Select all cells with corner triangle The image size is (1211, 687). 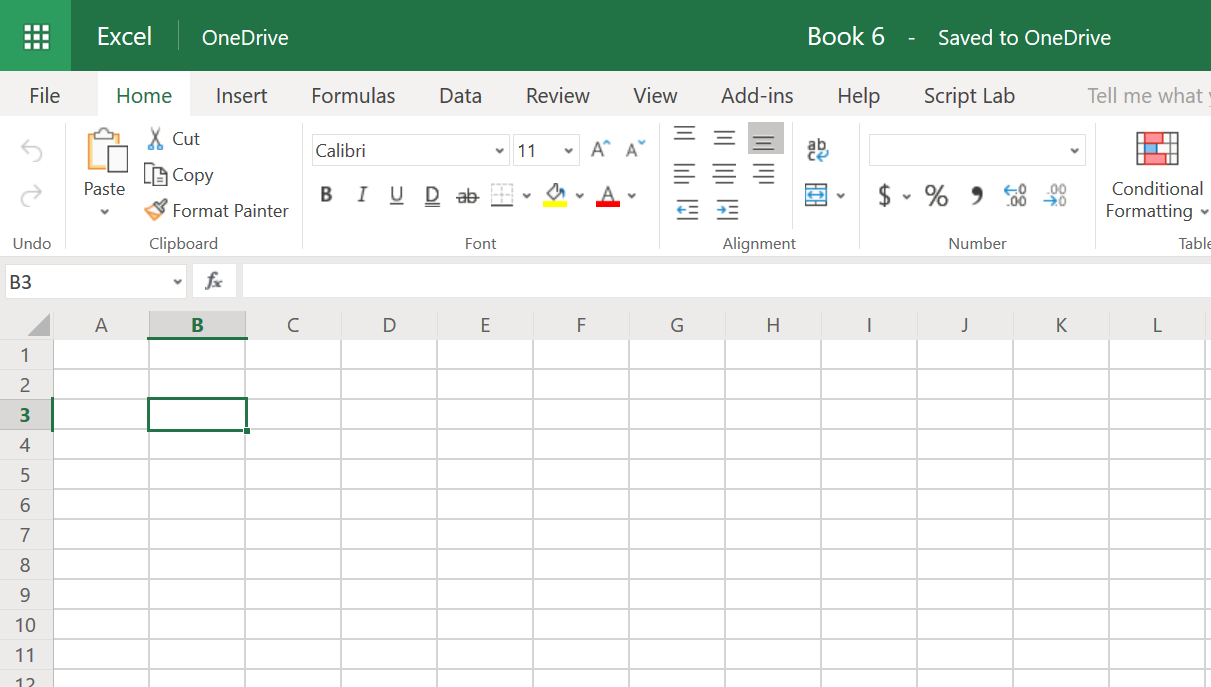[38, 325]
